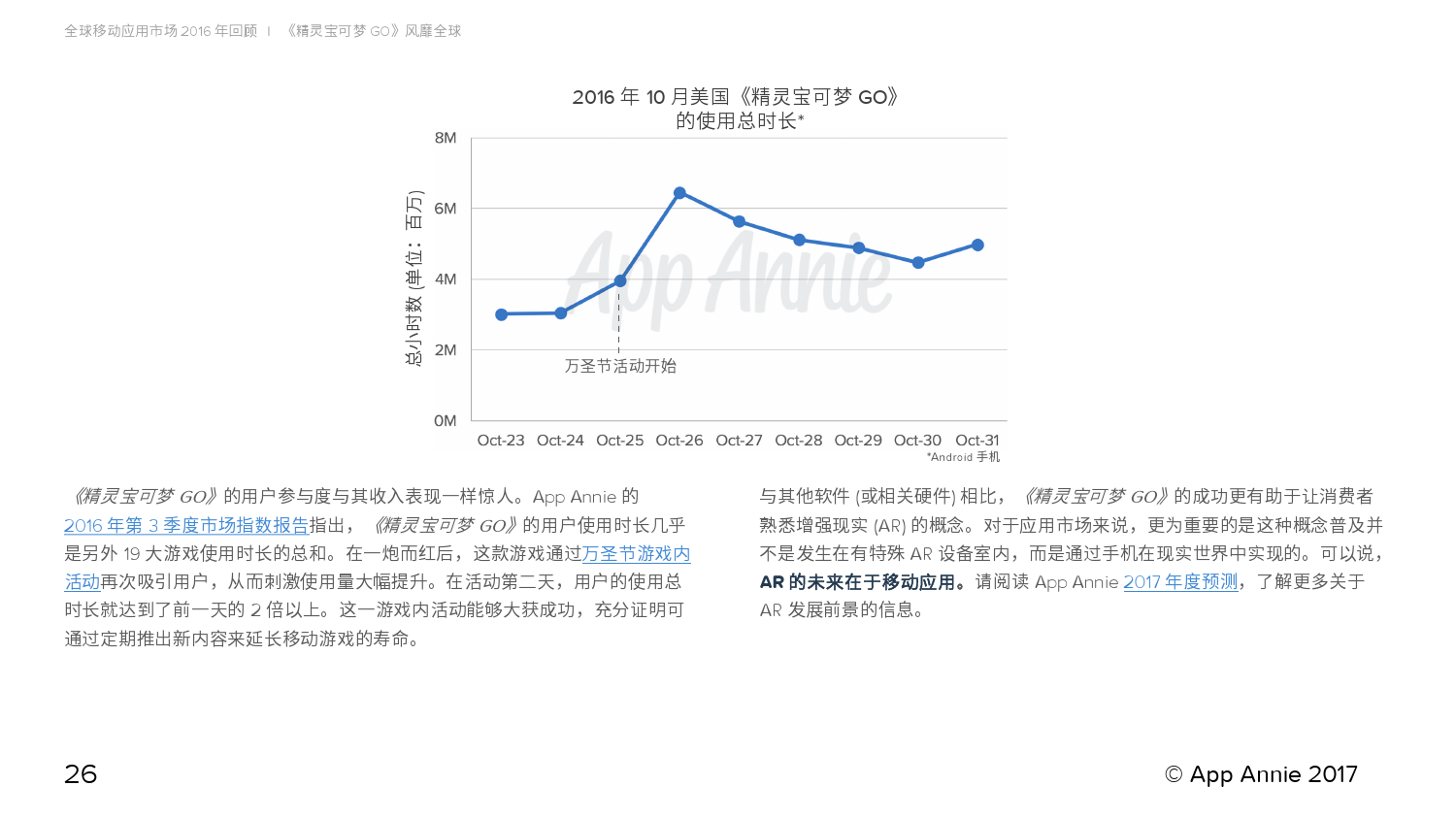This screenshot has height=819, width=1456.
Task: Click the 2M y-axis label
Action: point(446,350)
